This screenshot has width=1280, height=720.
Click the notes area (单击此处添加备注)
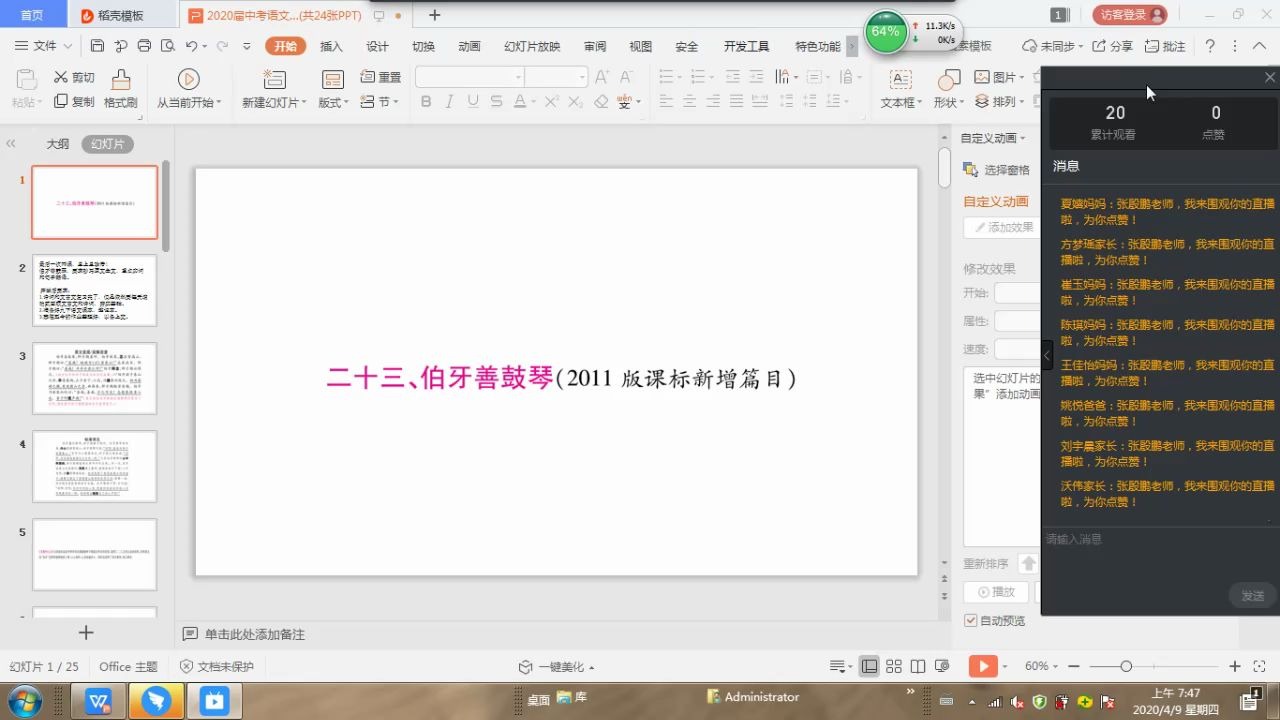point(255,634)
